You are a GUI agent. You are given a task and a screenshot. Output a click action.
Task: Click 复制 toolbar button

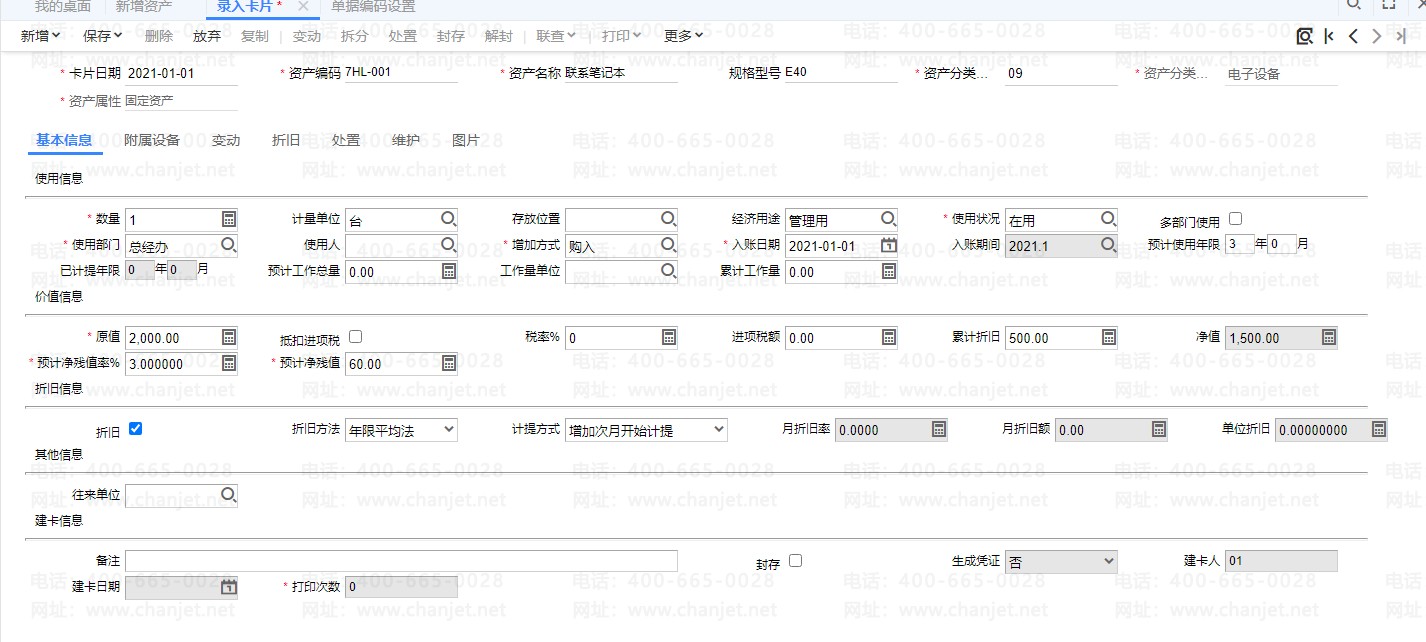click(254, 36)
